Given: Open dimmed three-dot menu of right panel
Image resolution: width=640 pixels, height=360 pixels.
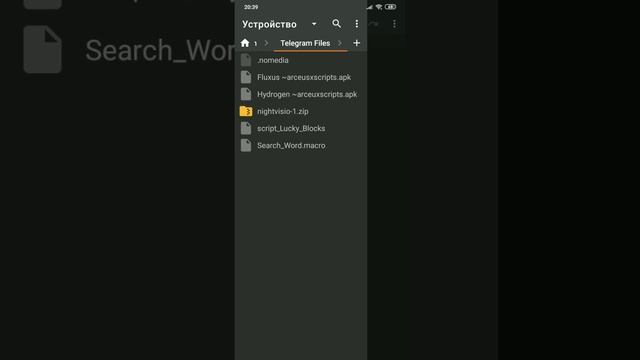Looking at the screenshot, I should [x=394, y=24].
